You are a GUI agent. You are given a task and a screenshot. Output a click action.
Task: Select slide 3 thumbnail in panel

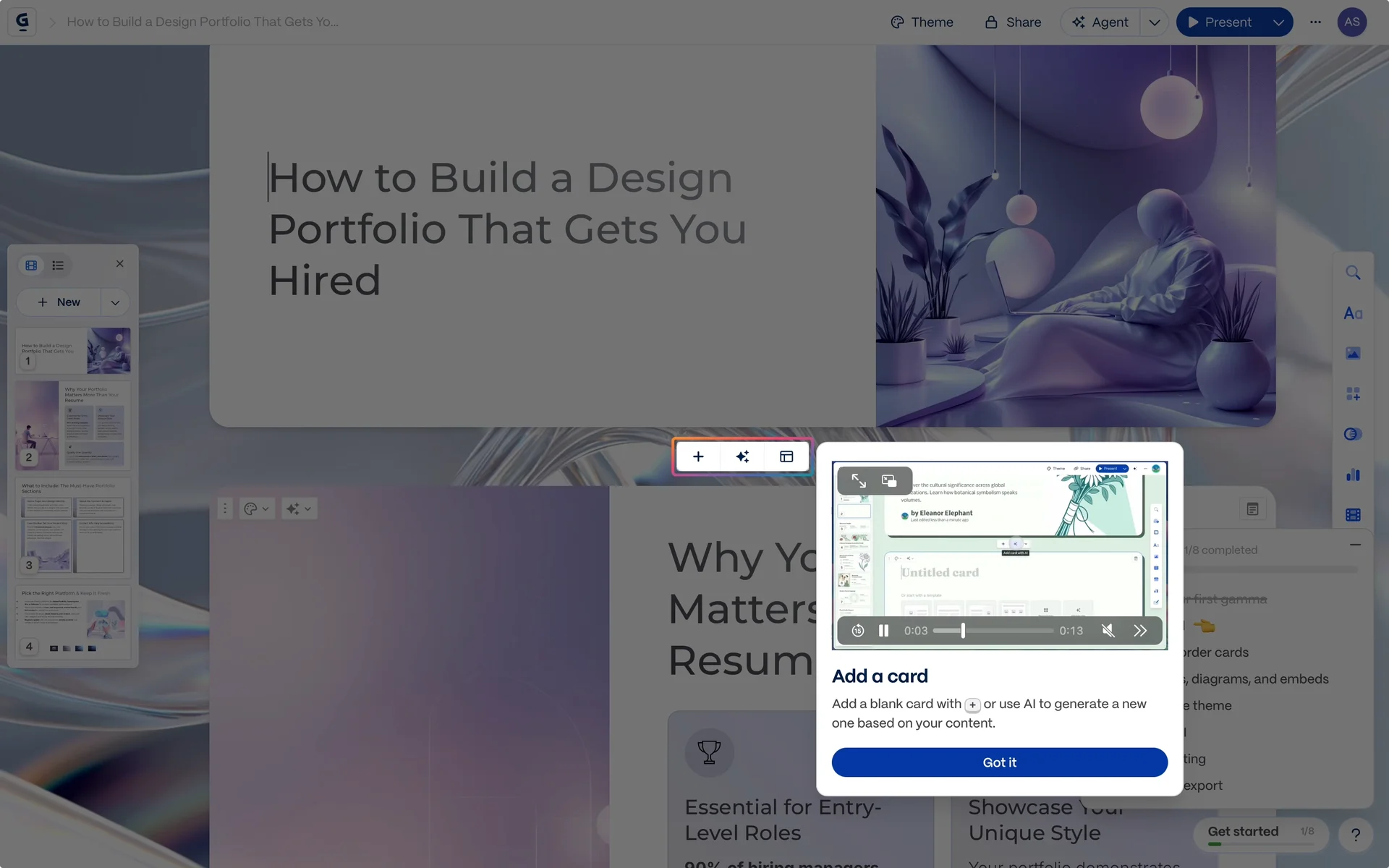pos(72,527)
